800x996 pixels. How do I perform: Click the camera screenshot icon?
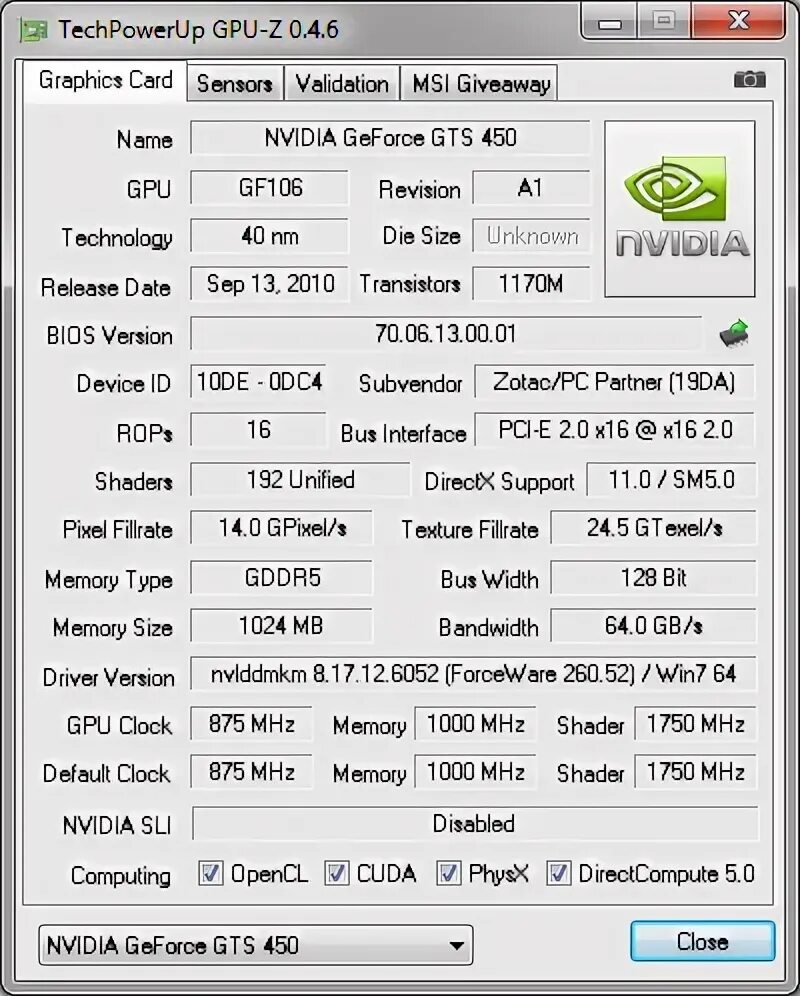[x=749, y=79]
